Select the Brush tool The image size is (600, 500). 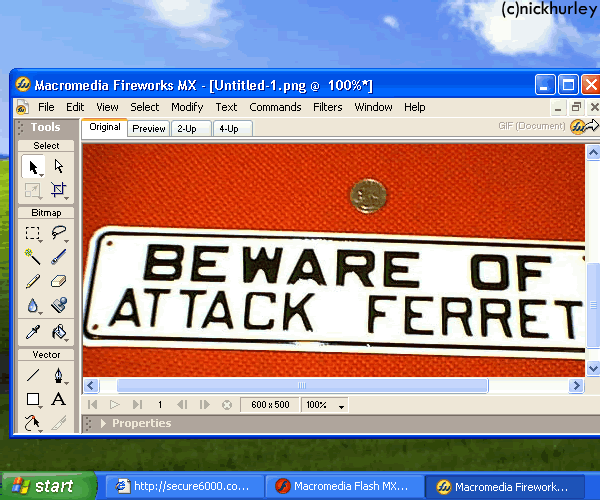[x=59, y=257]
